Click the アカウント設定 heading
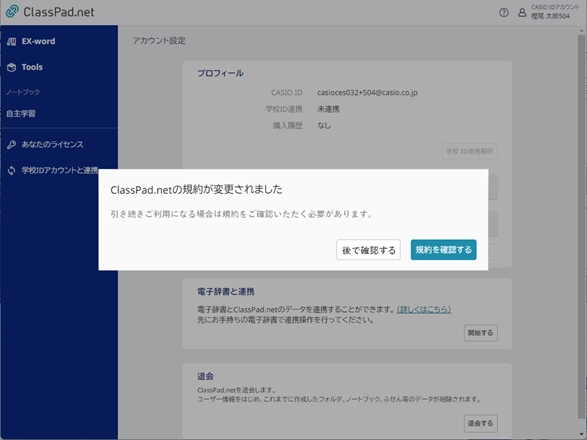587x440 pixels. [159, 40]
